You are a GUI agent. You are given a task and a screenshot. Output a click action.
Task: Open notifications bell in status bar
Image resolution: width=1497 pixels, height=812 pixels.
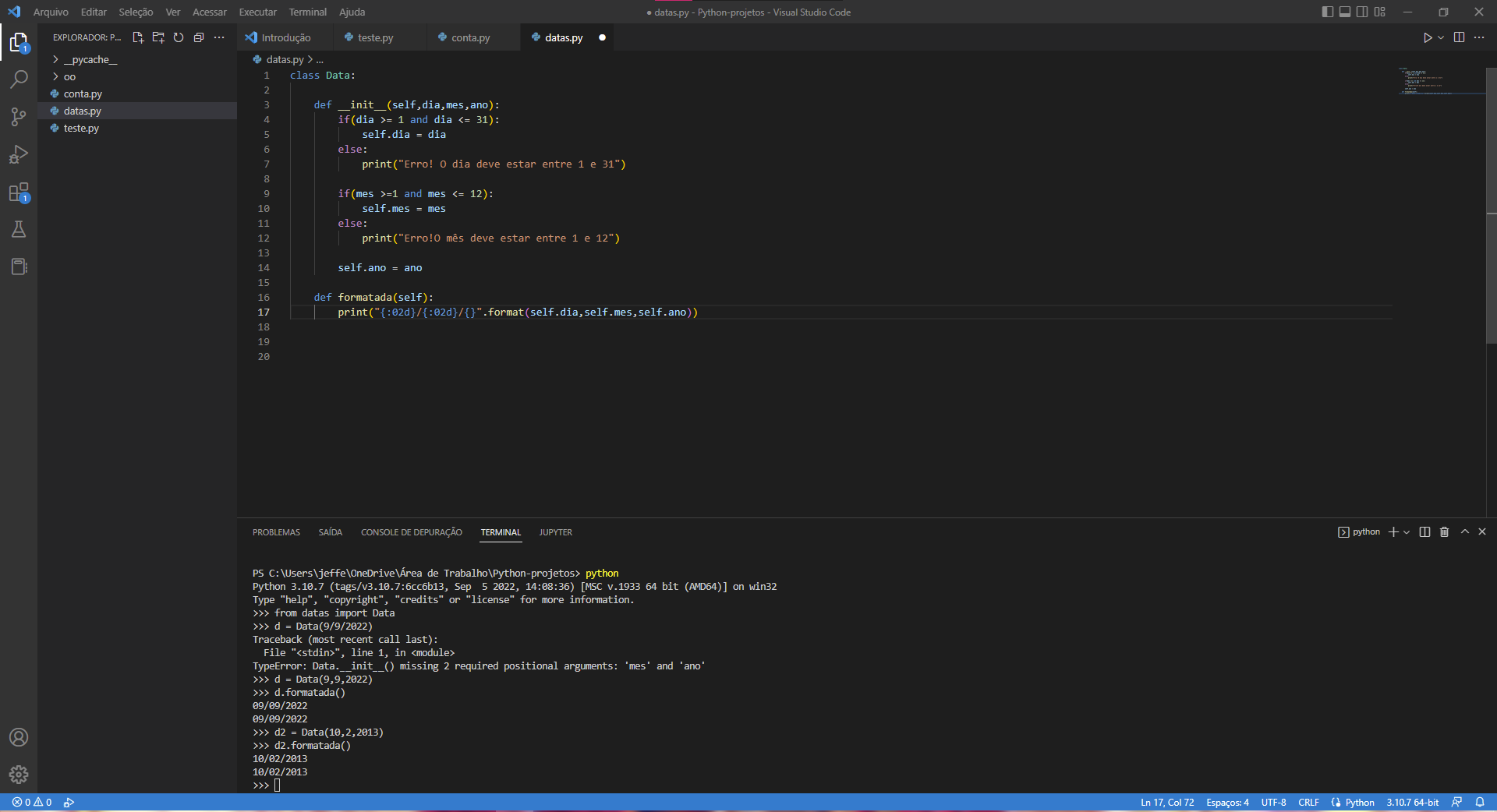(1480, 802)
